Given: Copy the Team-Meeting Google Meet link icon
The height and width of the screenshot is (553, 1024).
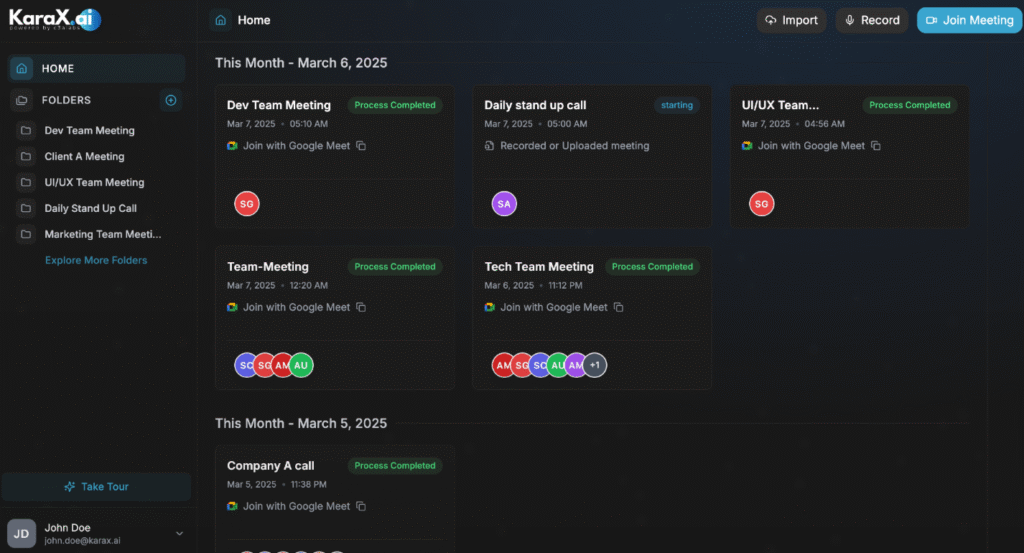Looking at the screenshot, I should [x=362, y=308].
